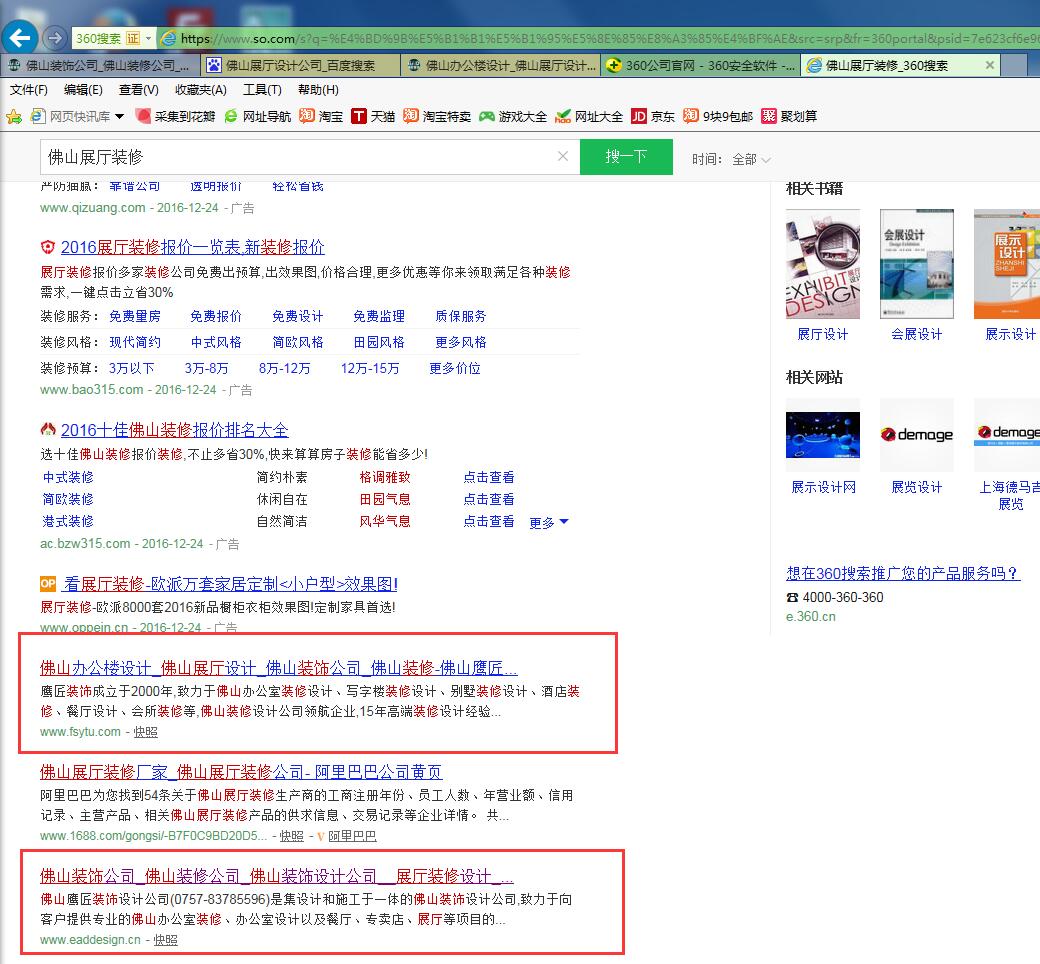Clear the search box with X icon

[x=562, y=156]
